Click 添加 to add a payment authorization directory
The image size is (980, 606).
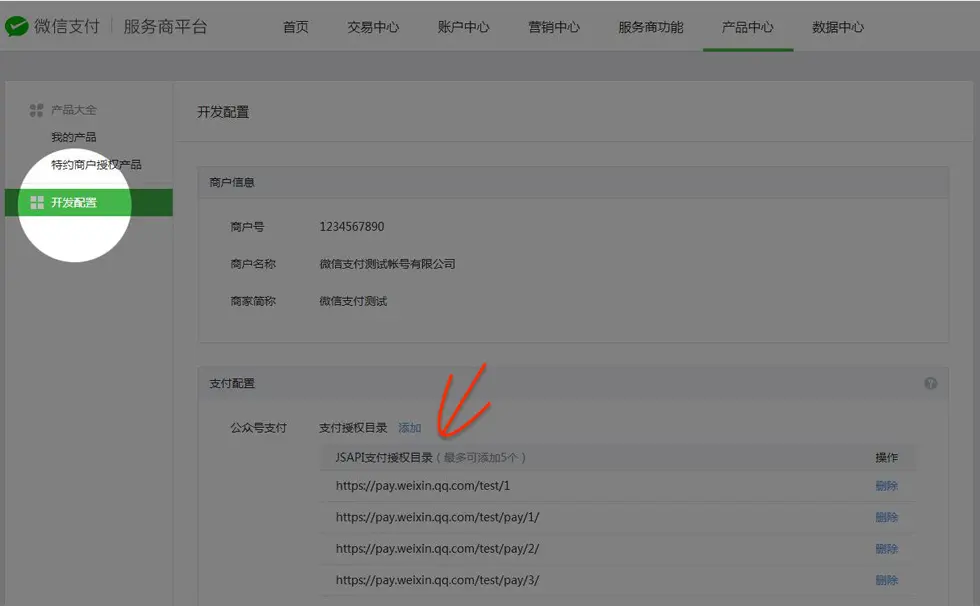click(x=409, y=427)
